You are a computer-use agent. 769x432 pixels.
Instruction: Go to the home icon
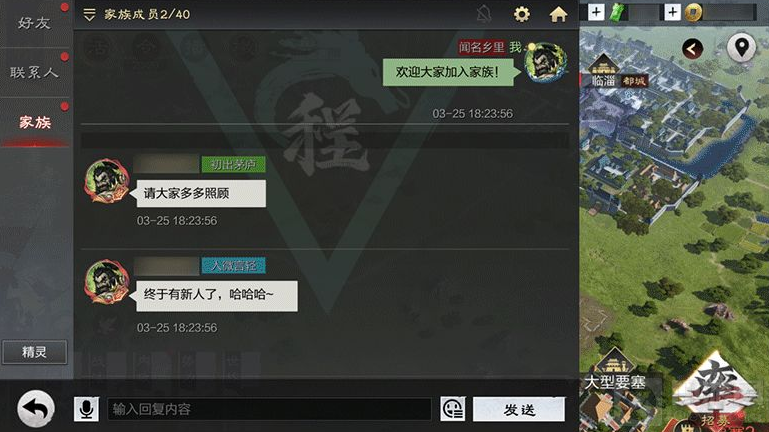click(558, 14)
